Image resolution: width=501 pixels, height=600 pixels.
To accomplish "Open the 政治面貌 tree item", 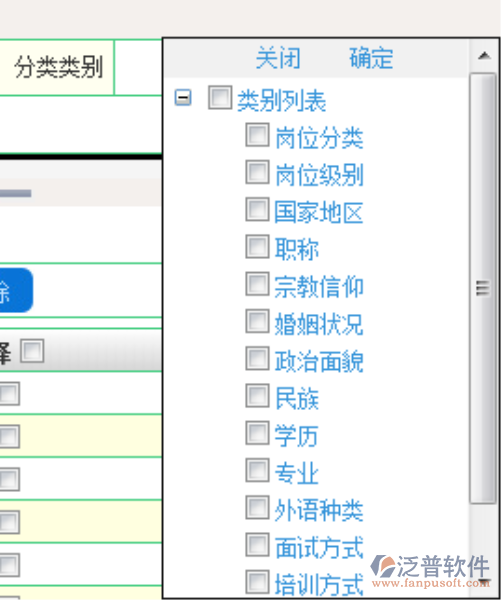I will coord(319,362).
